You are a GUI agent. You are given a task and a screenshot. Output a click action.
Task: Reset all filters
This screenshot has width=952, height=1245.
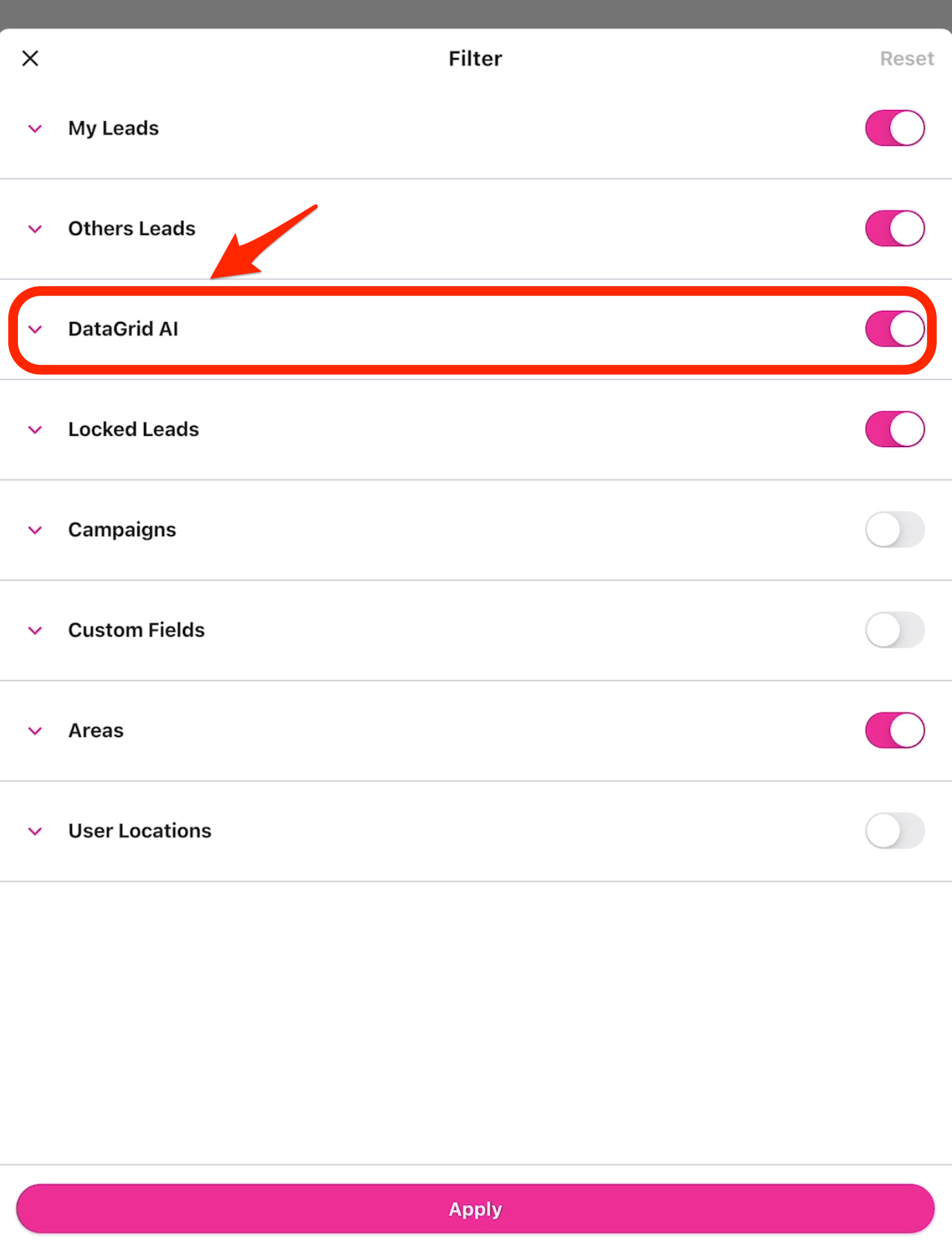pos(906,59)
